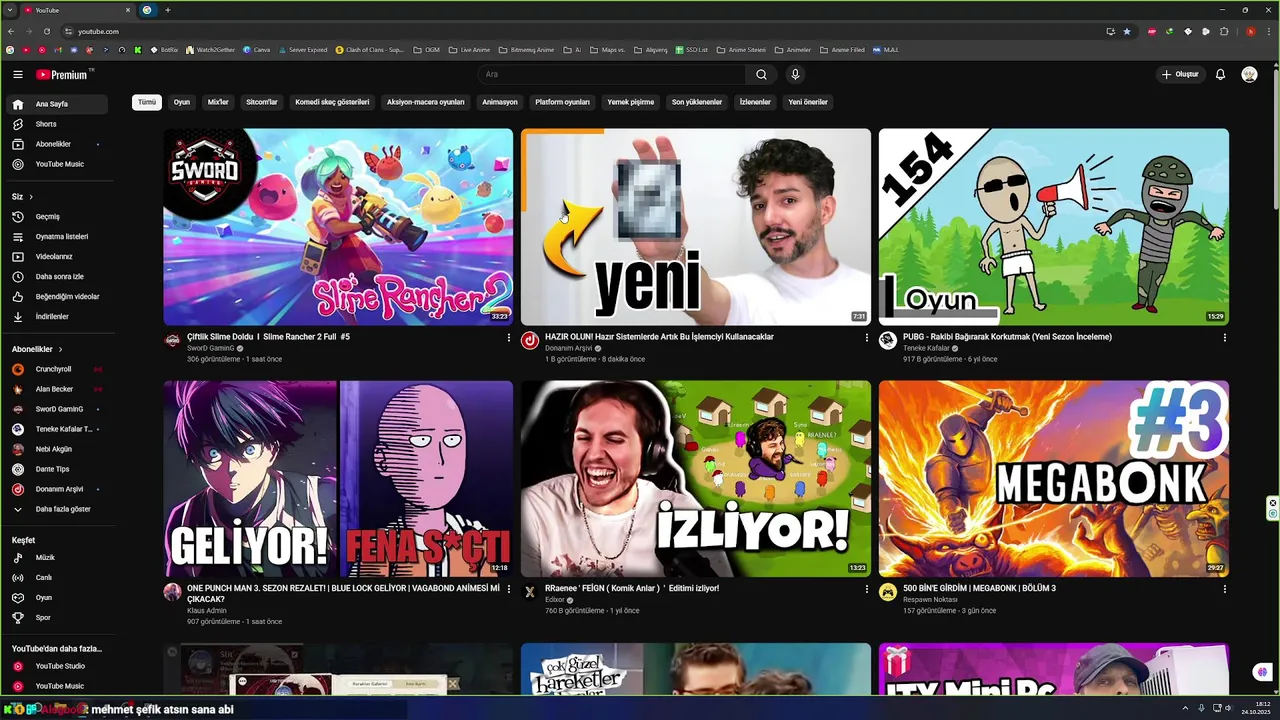Viewport: 1280px width, 720px height.
Task: Open Chrome three-dot menu
Action: (1267, 31)
